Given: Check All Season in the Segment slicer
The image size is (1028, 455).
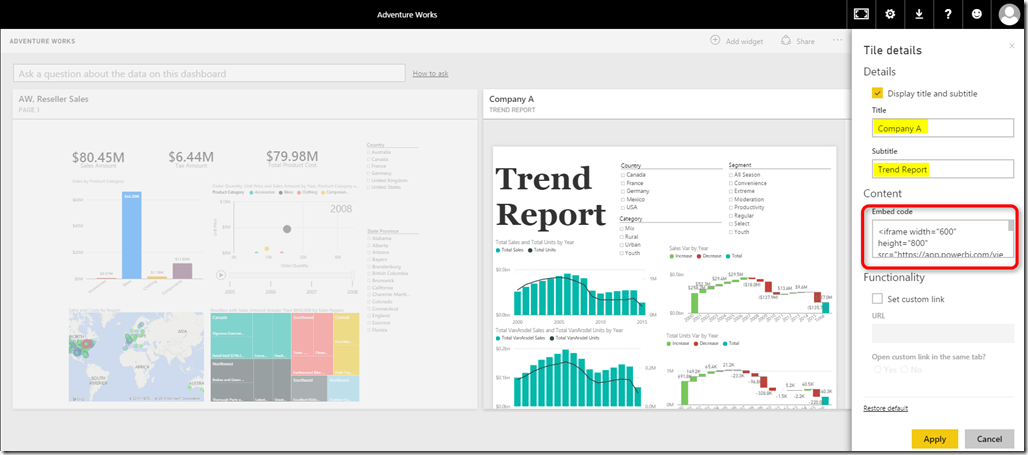Looking at the screenshot, I should 731,175.
